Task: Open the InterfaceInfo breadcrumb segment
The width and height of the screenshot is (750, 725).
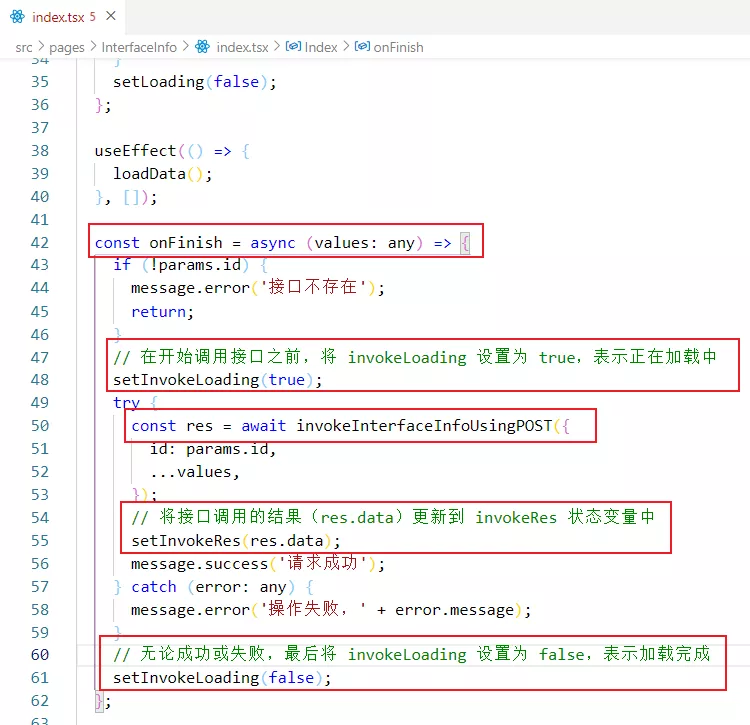Action: (x=139, y=47)
